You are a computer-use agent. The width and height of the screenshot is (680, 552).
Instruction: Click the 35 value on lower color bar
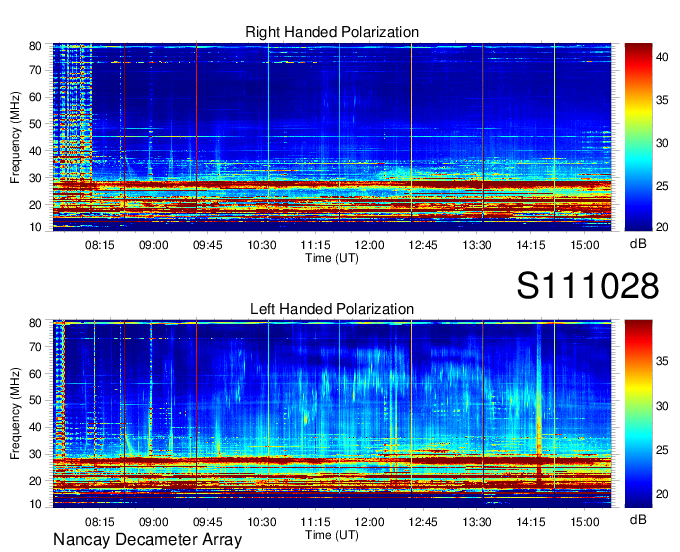point(662,362)
